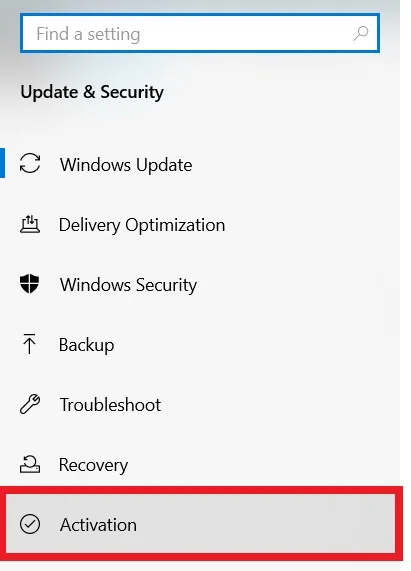Click the Backup upward arrow icon
The width and height of the screenshot is (411, 571).
pyautogui.click(x=29, y=344)
